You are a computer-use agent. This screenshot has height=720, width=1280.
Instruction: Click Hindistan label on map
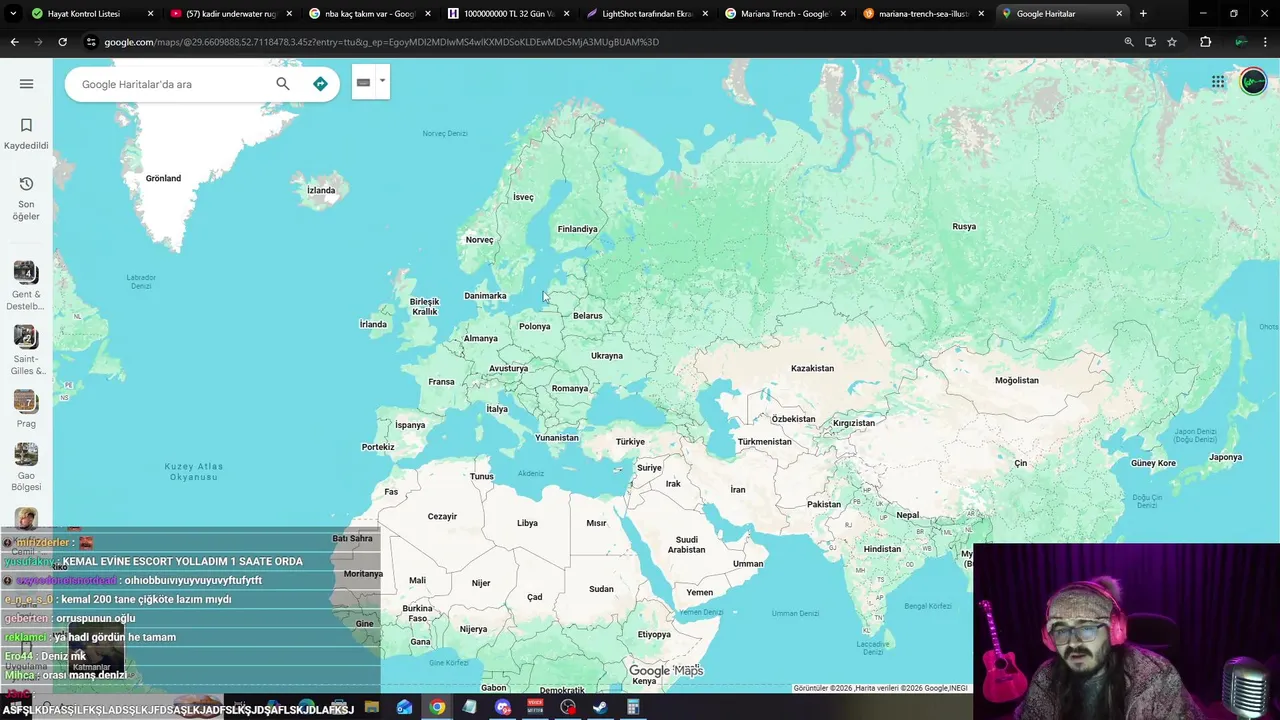[882, 549]
